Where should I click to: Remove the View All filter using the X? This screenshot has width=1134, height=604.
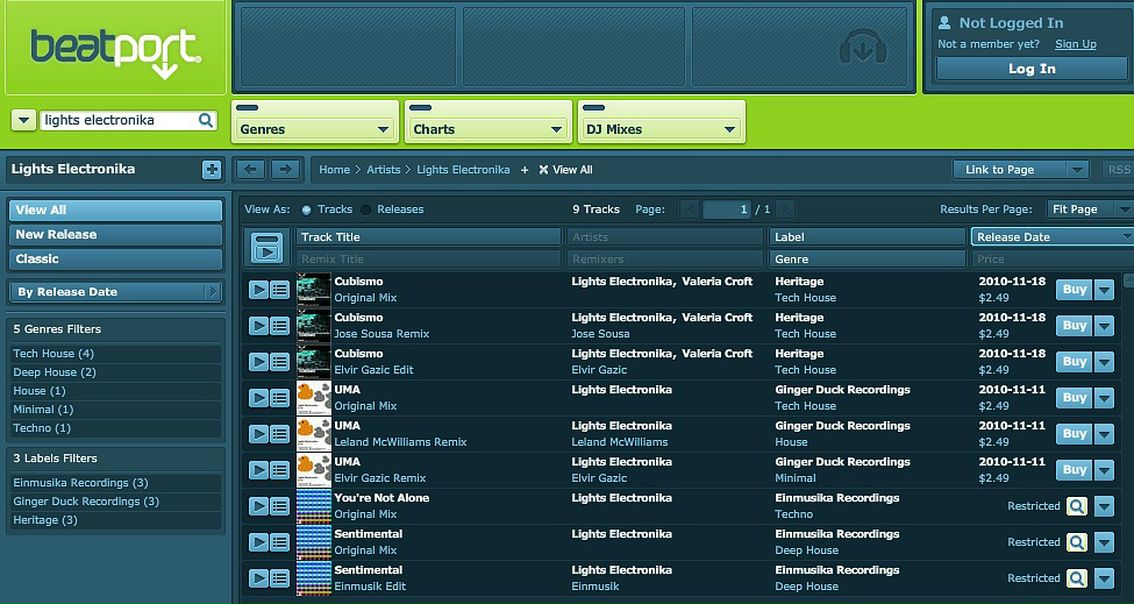(x=544, y=170)
